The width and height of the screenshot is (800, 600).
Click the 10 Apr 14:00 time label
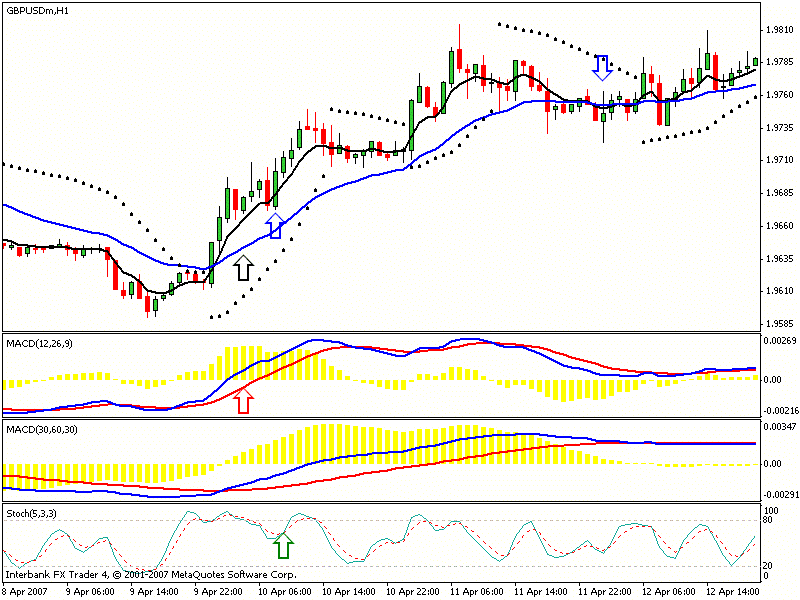coord(348,592)
